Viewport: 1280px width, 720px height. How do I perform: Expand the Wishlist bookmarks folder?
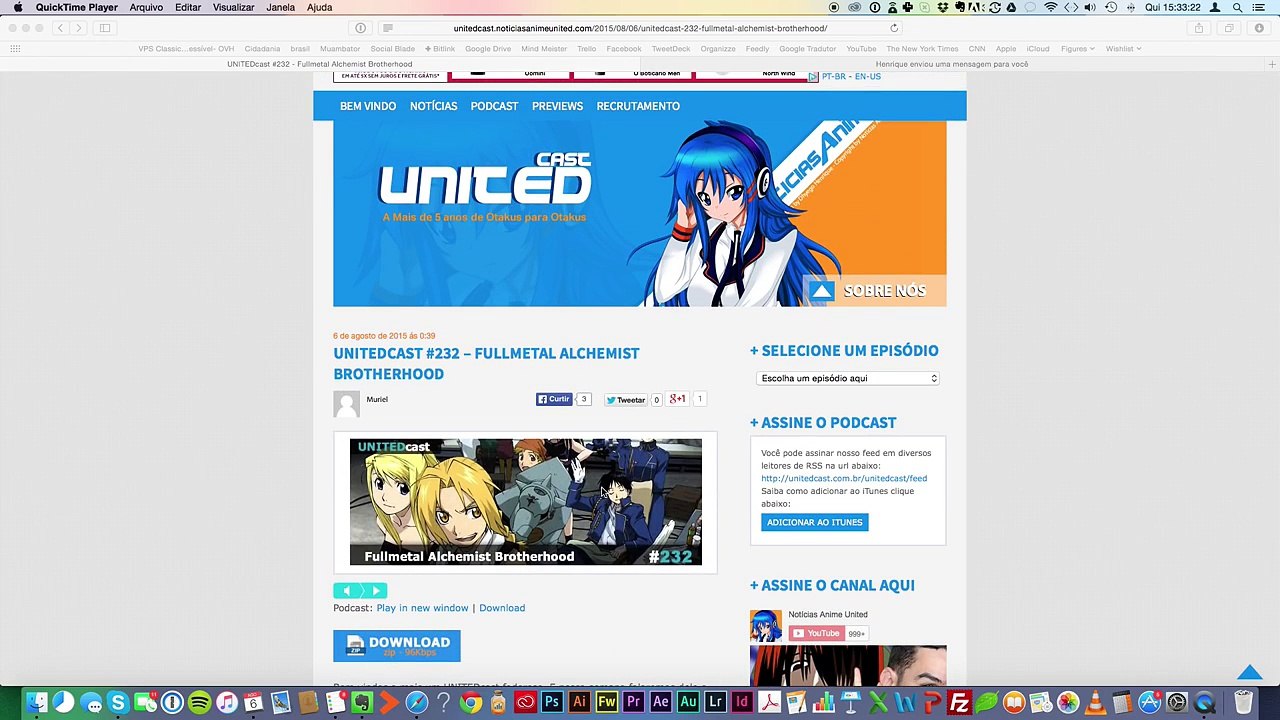click(1123, 48)
